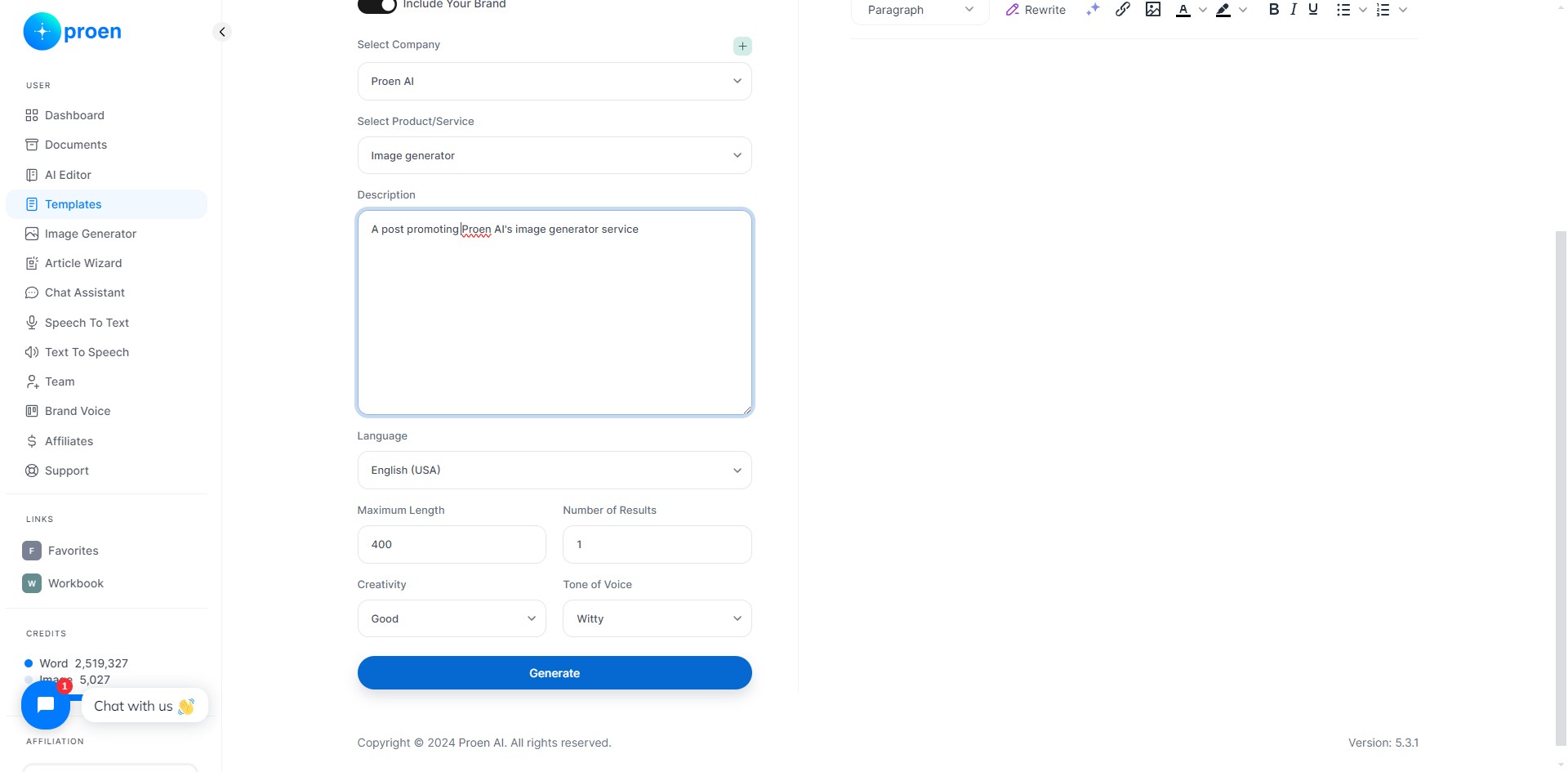Viewport: 1568px width, 772px height.
Task: Click the Rewrite button in editor toolbar
Action: coord(1036,10)
